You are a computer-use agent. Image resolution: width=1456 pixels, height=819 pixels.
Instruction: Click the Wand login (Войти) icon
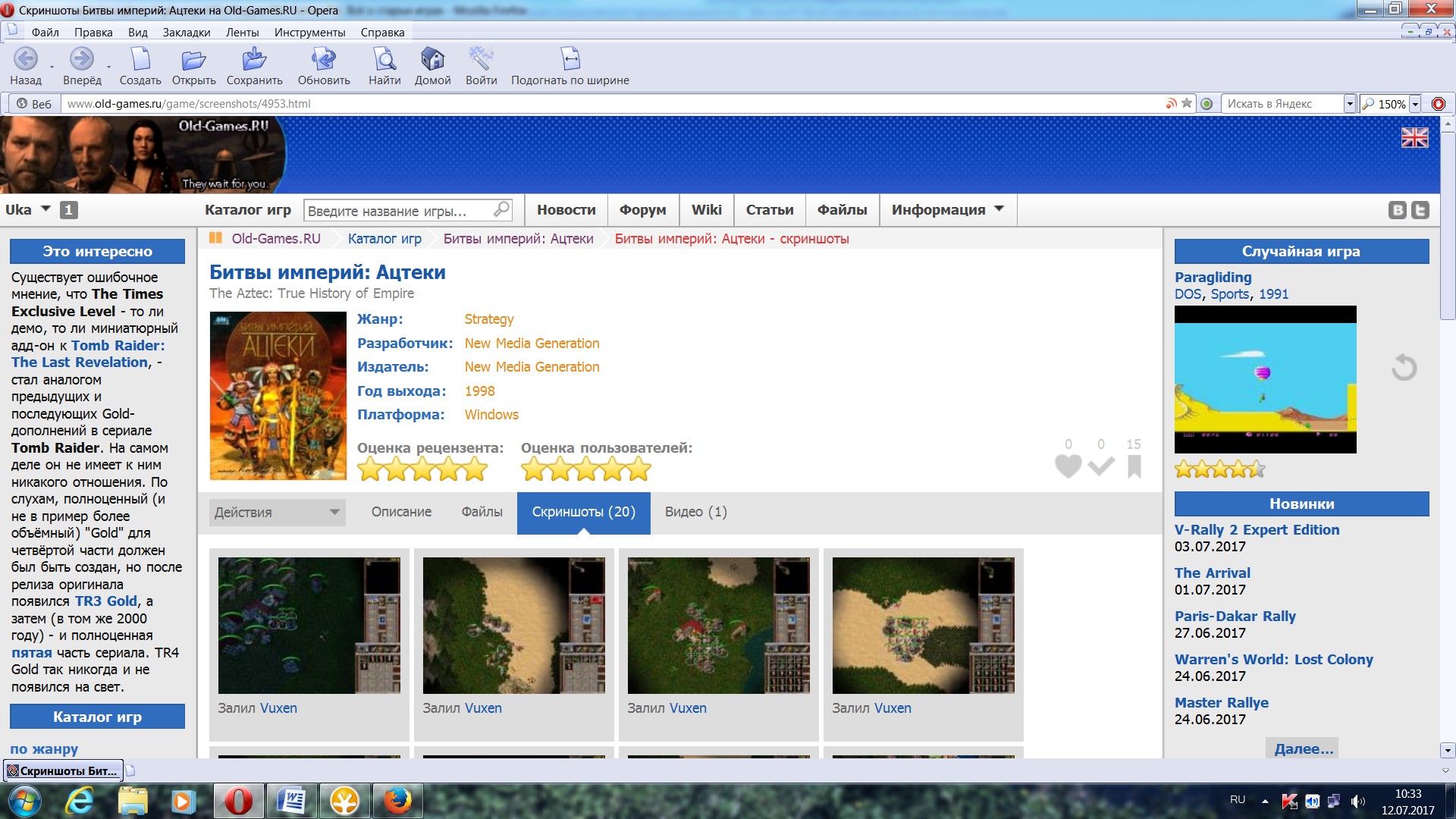tap(481, 59)
